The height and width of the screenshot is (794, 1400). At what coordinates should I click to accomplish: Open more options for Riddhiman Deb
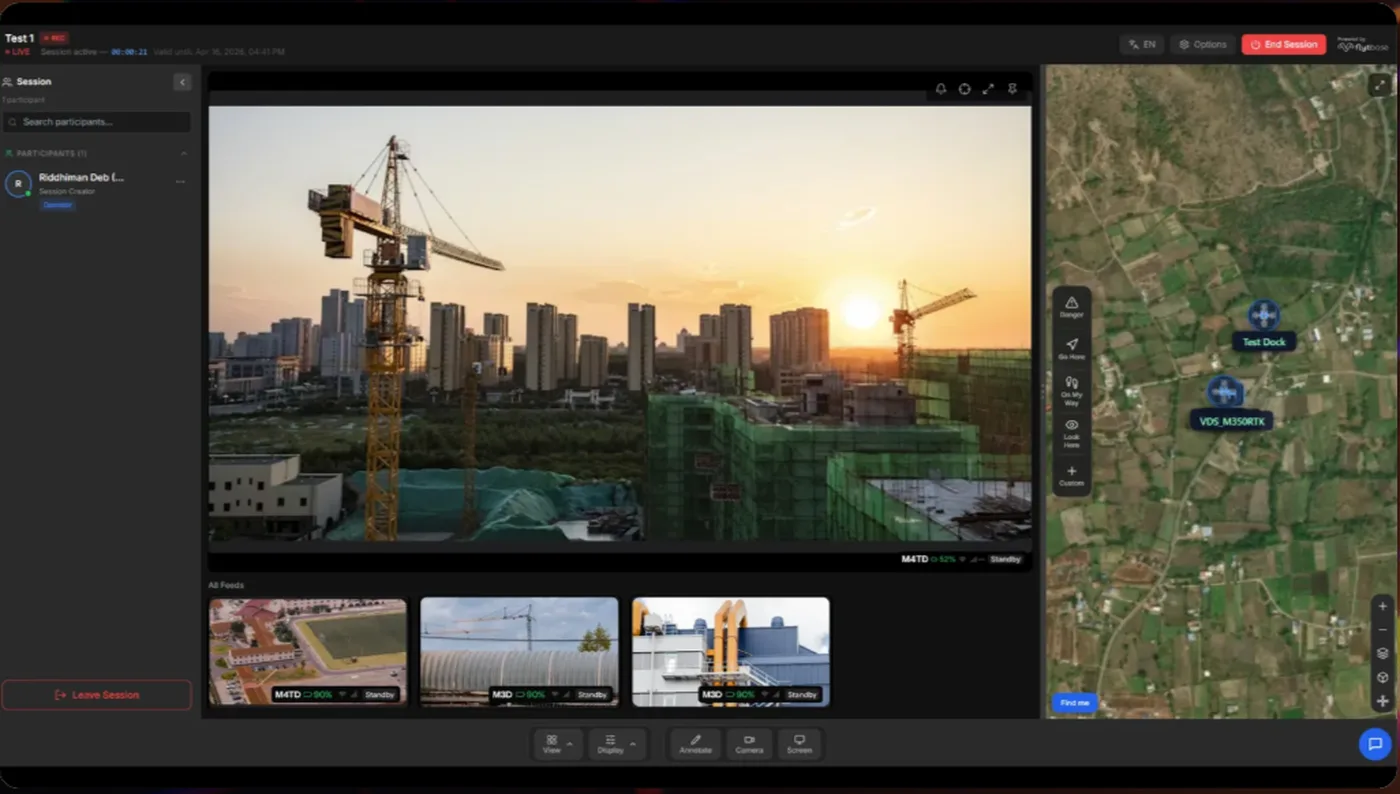click(181, 182)
